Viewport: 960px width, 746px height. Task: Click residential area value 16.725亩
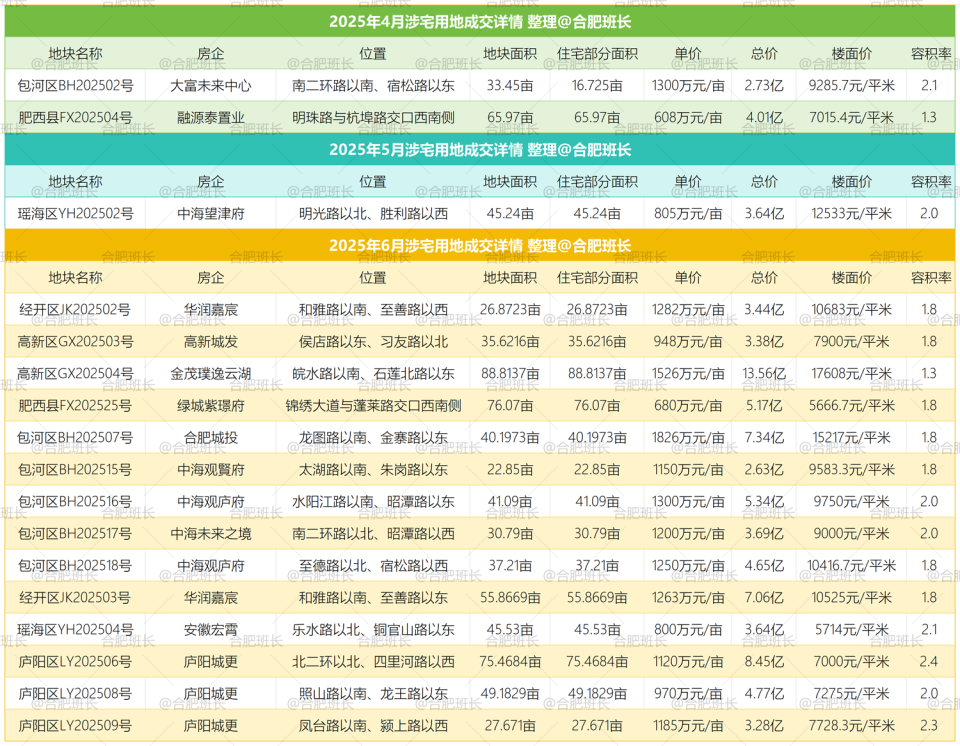click(597, 86)
